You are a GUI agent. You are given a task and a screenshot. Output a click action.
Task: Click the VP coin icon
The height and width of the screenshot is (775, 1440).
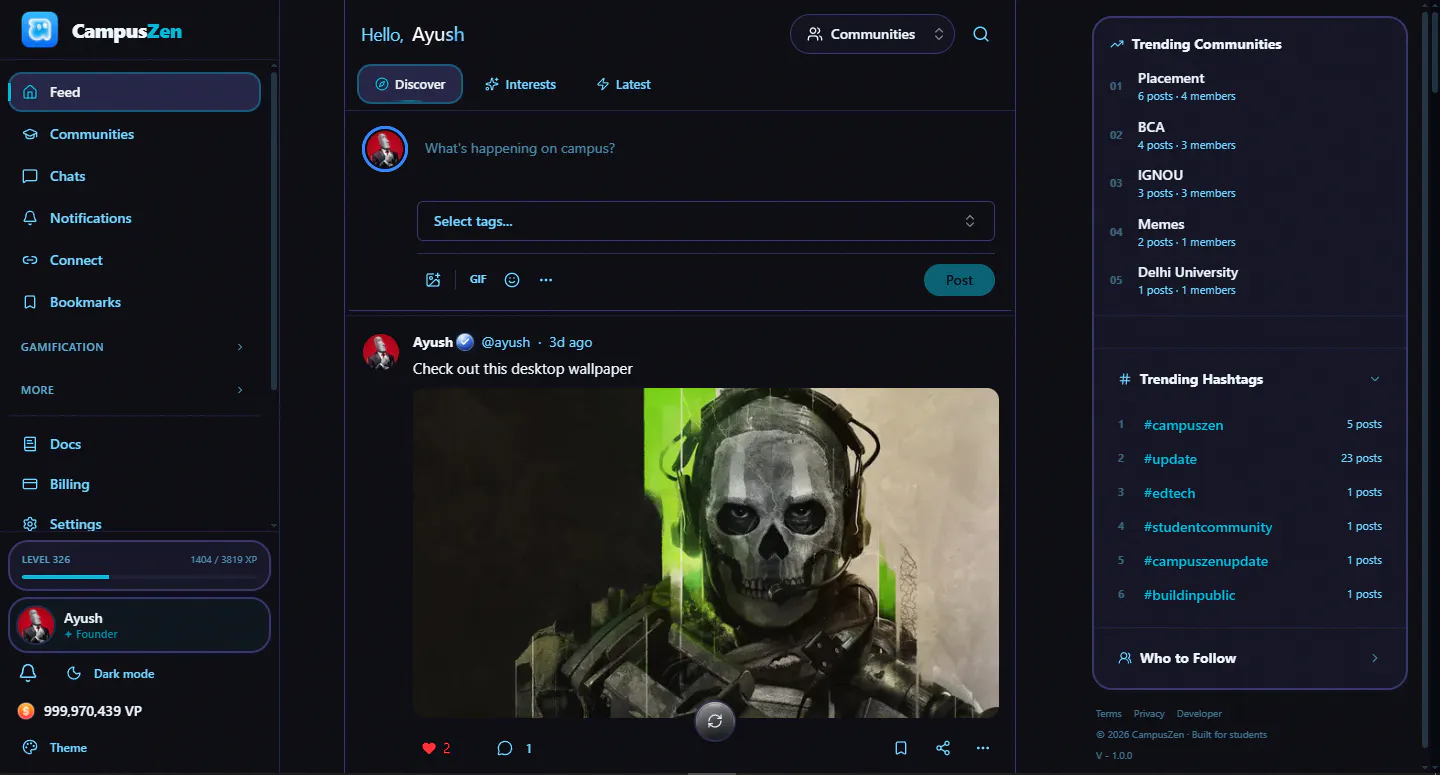coord(26,711)
